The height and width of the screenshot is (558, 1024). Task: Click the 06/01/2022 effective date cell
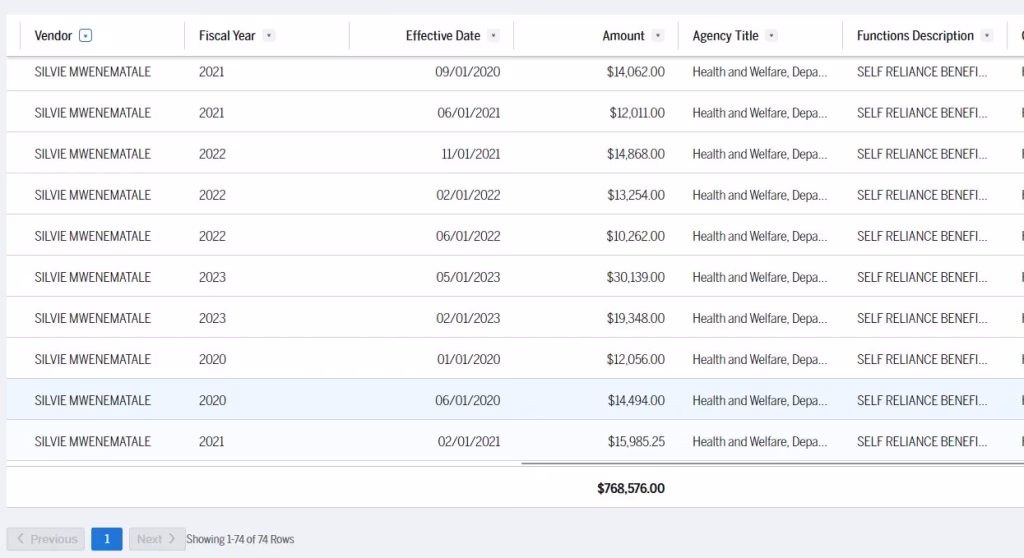468,236
